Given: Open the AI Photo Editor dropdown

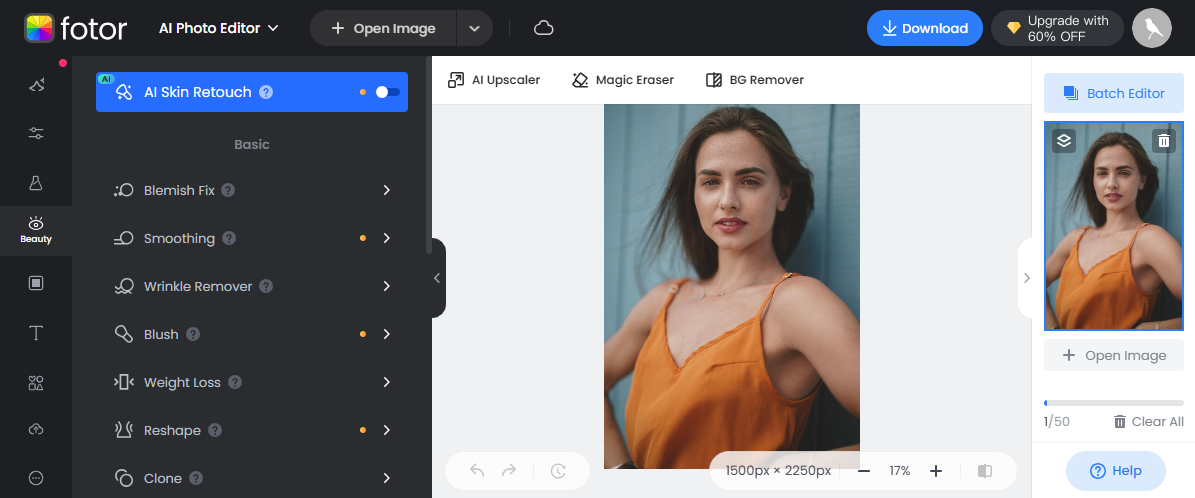Looking at the screenshot, I should pyautogui.click(x=219, y=28).
